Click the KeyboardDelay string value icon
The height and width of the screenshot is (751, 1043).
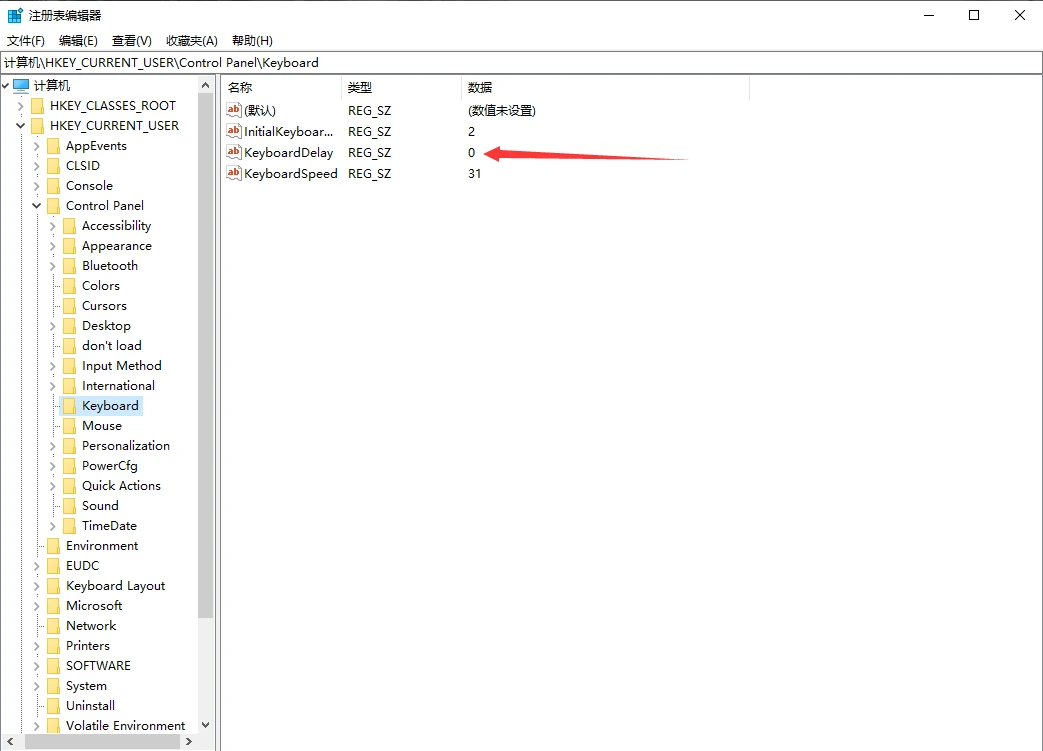coord(234,153)
